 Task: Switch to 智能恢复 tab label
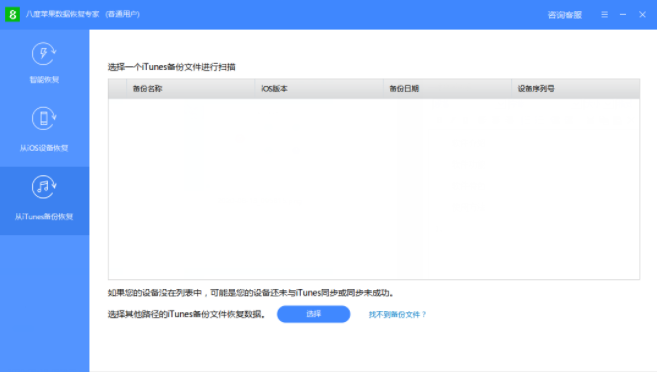pyautogui.click(x=44, y=80)
